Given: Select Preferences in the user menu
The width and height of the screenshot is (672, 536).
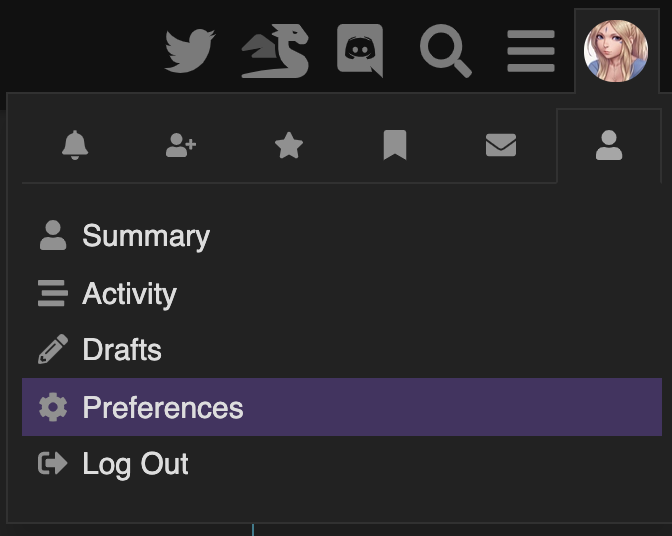Looking at the screenshot, I should 163,408.
